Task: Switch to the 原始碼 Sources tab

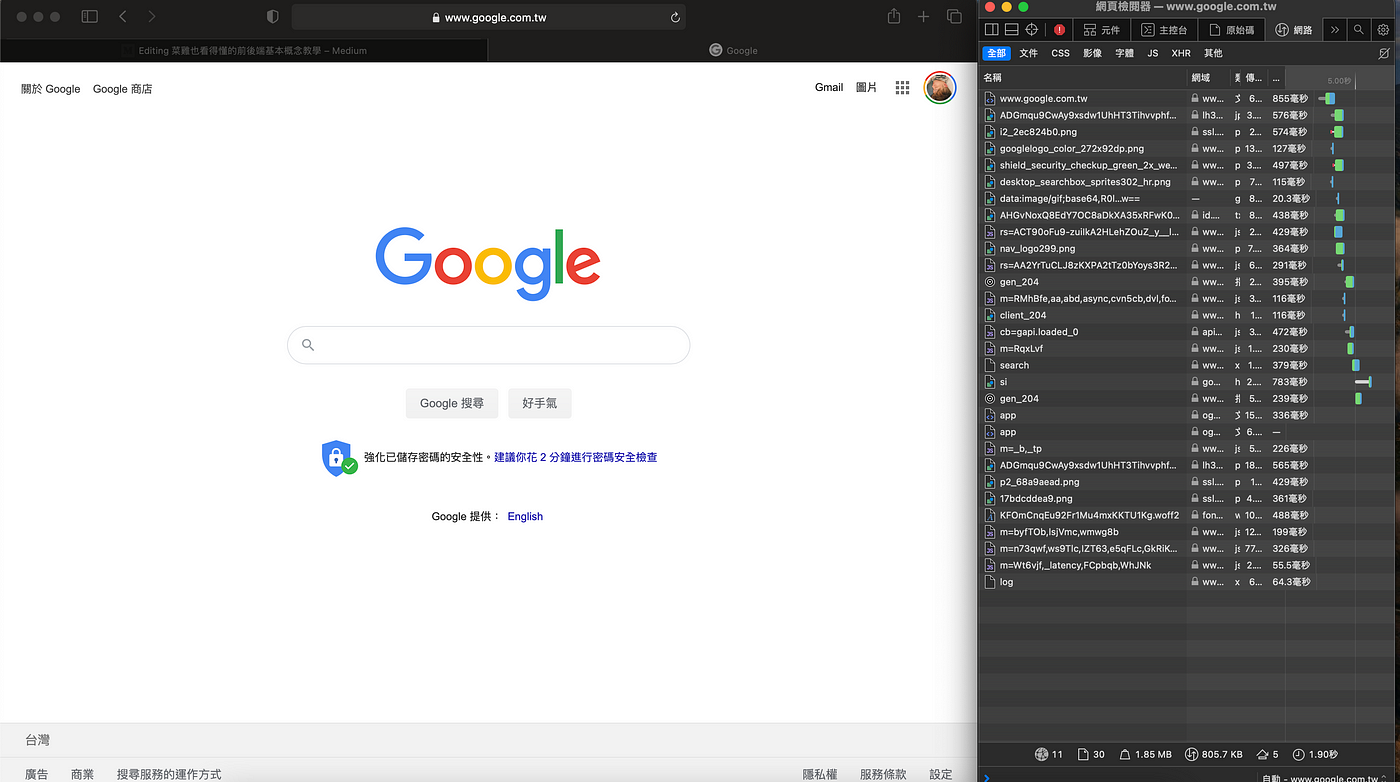Action: [x=1231, y=30]
